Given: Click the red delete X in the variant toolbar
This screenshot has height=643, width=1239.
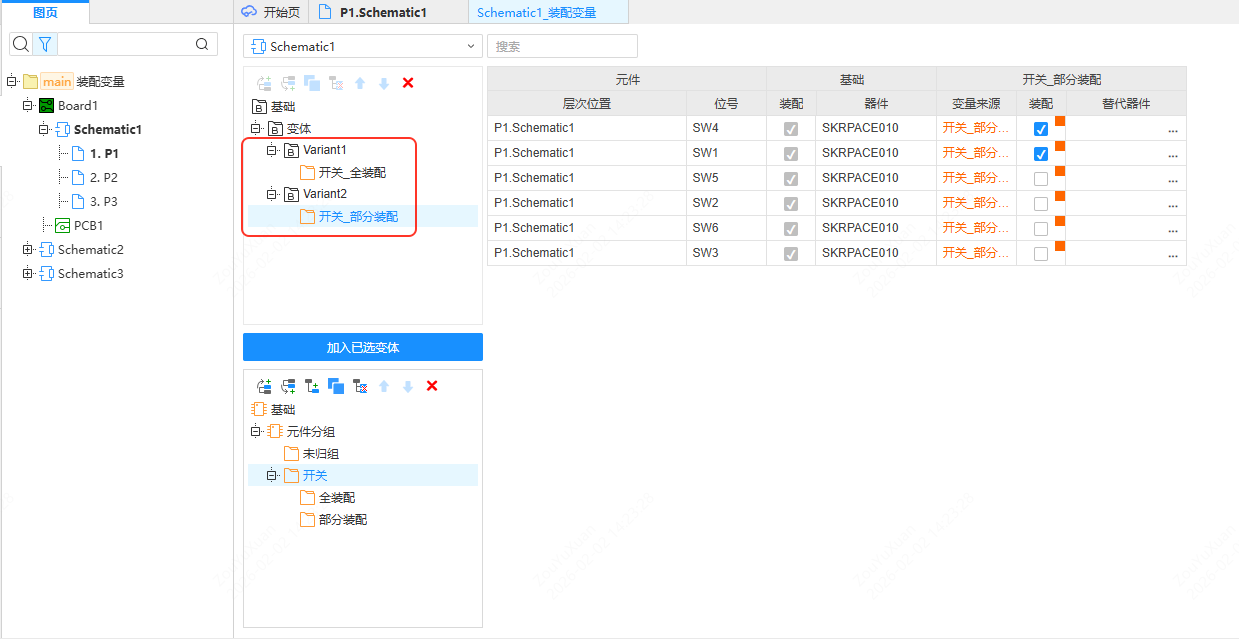Looking at the screenshot, I should tap(408, 83).
